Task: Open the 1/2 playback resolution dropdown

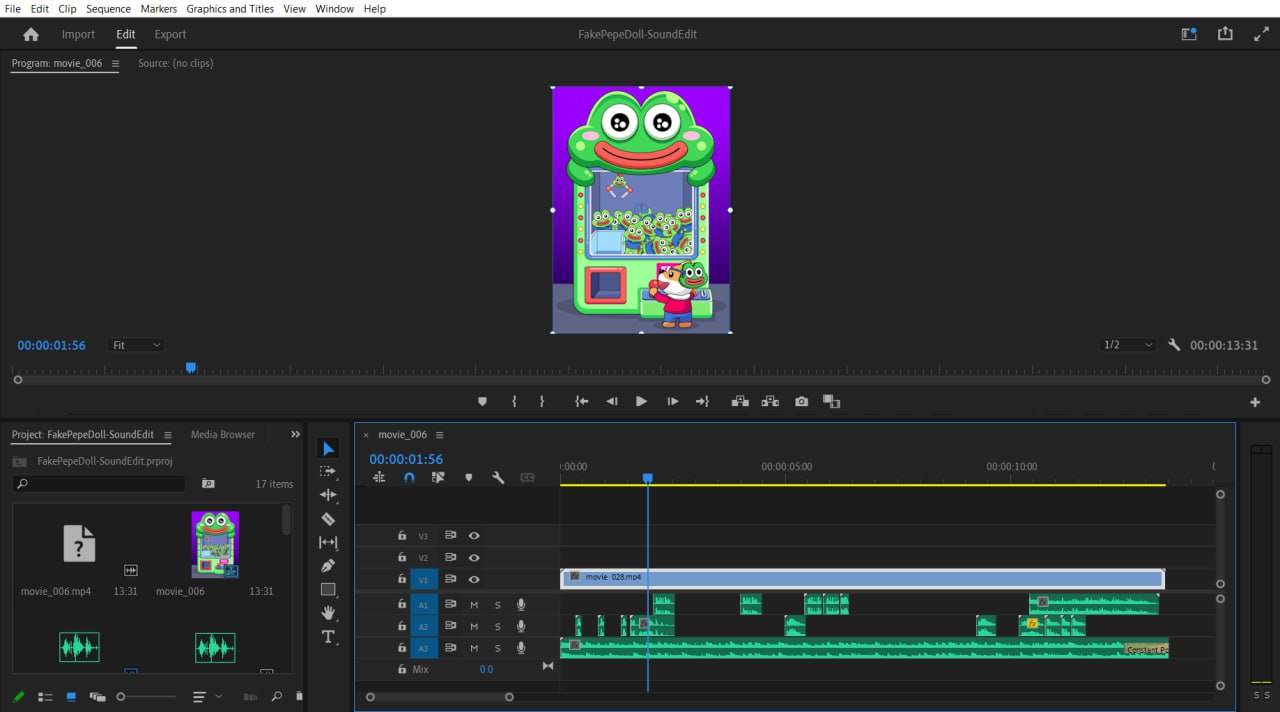Action: (1127, 345)
